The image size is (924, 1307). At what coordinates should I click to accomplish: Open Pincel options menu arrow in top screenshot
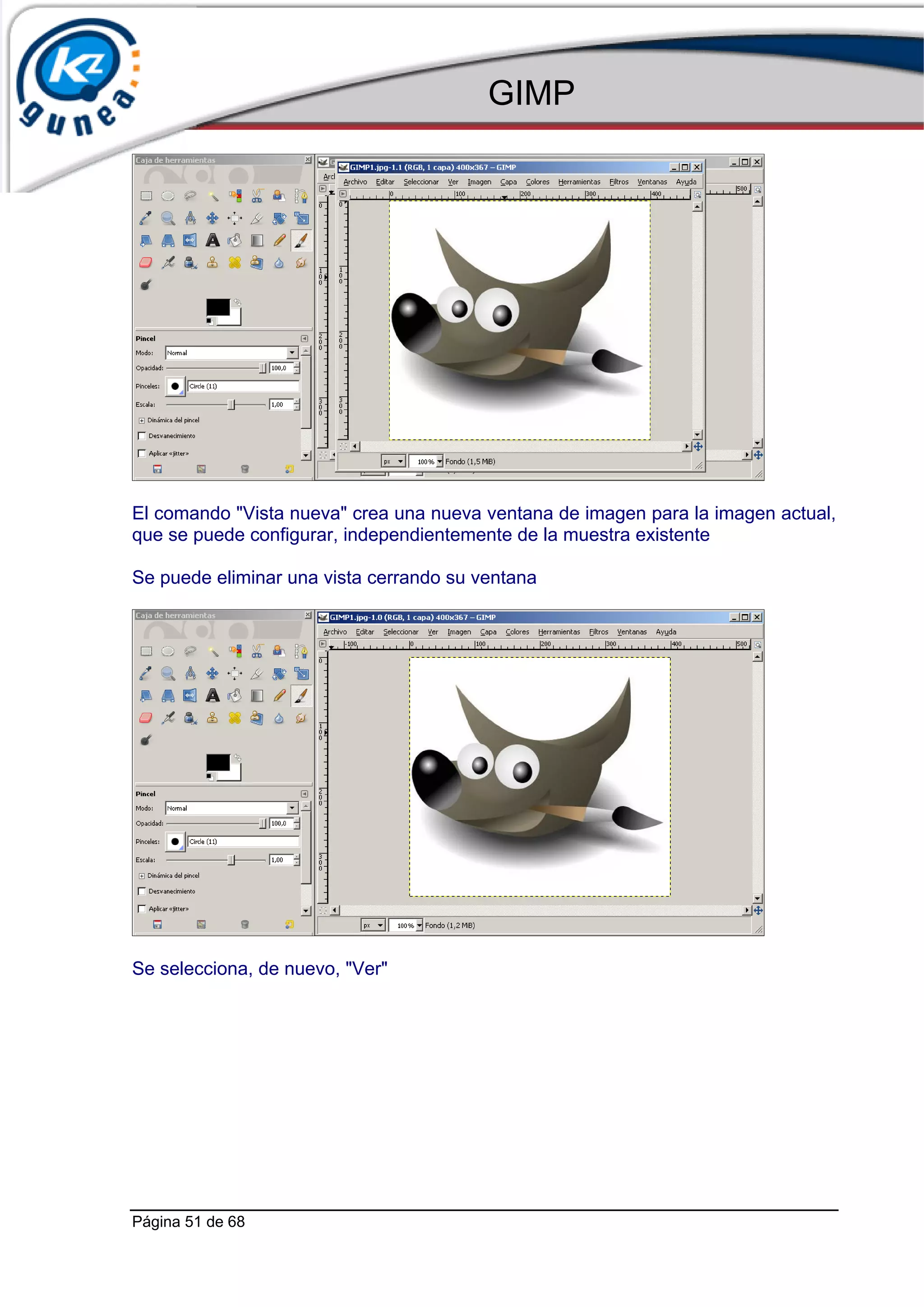tap(305, 339)
